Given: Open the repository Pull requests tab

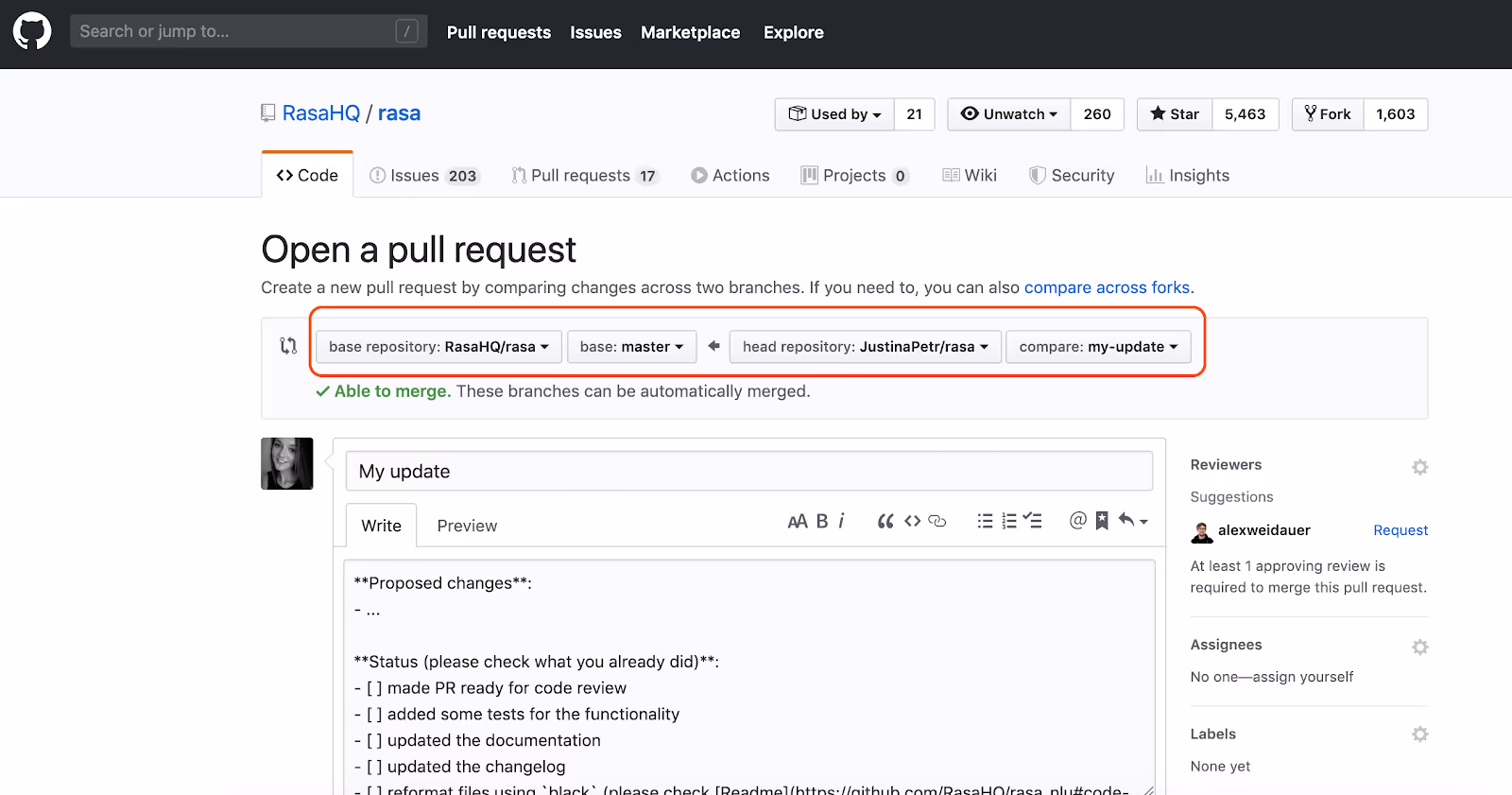Looking at the screenshot, I should [x=584, y=176].
